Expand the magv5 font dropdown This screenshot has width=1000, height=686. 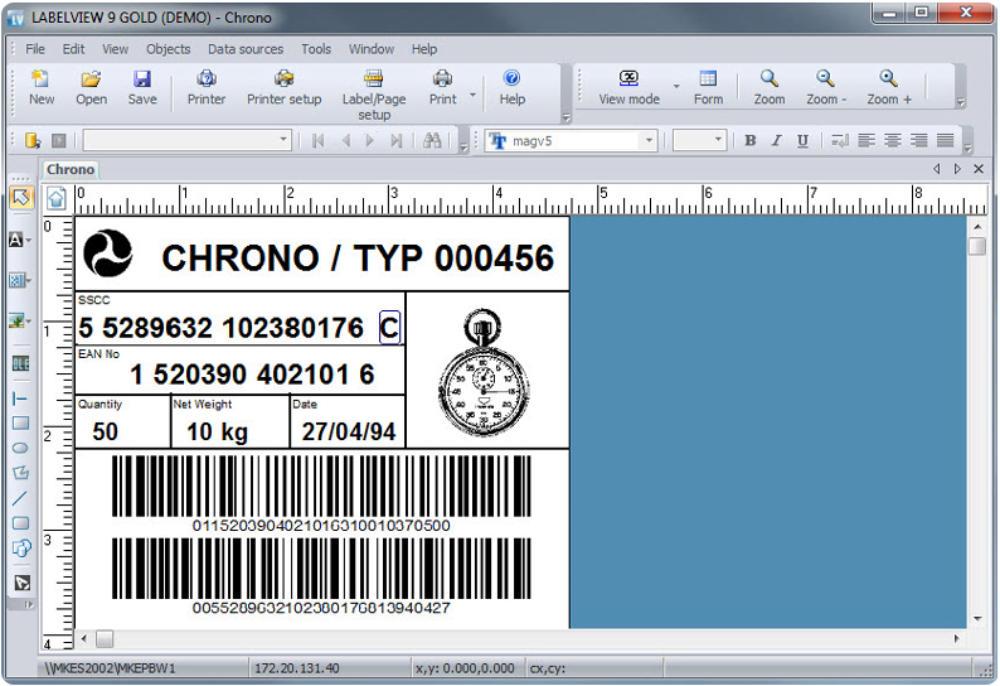[648, 141]
